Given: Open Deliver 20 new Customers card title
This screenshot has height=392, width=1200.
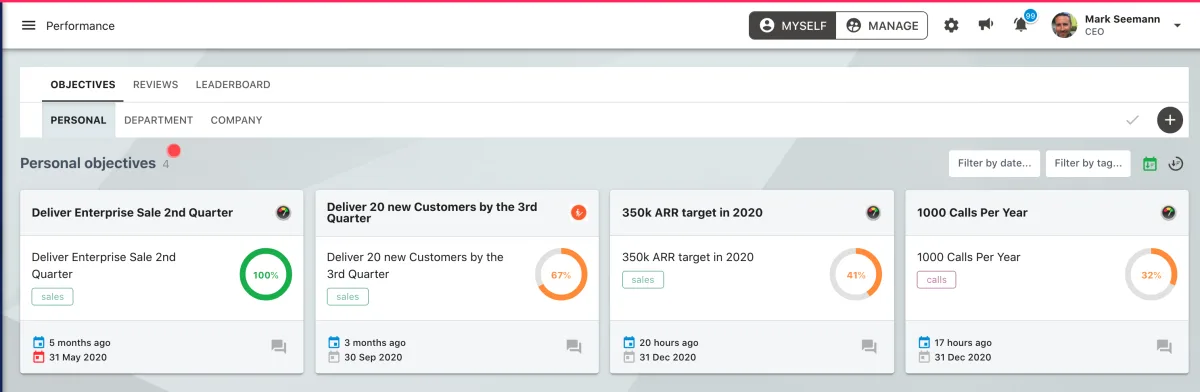Looking at the screenshot, I should [432, 212].
